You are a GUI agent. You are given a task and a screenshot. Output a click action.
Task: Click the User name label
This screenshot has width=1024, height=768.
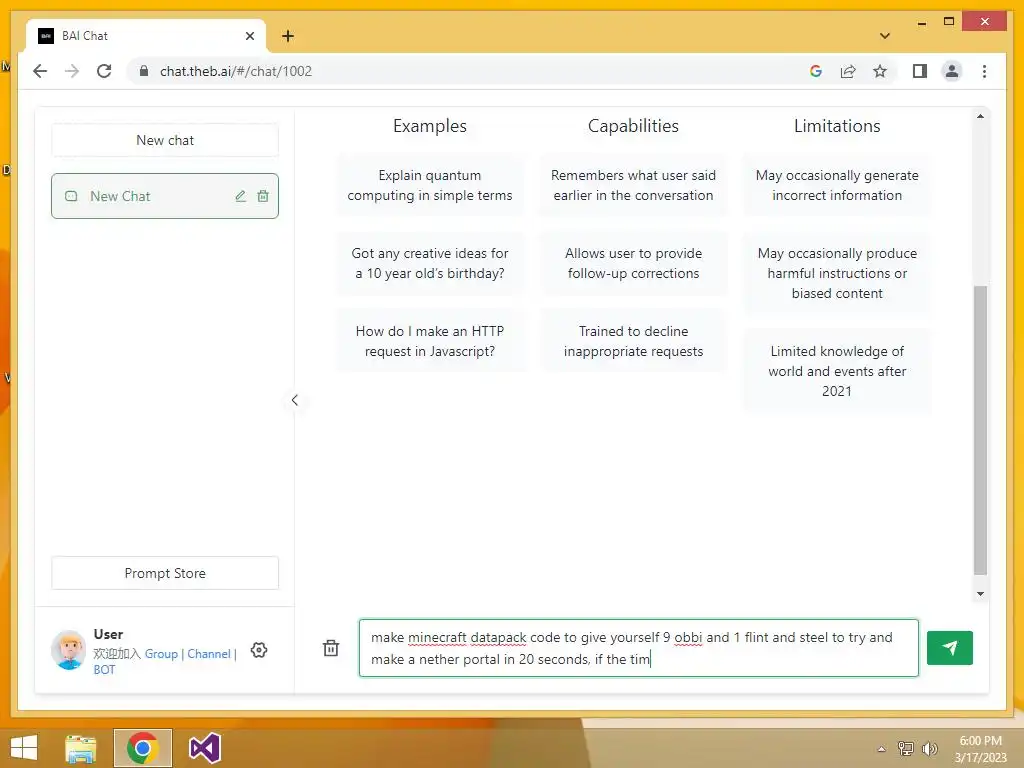click(108, 634)
